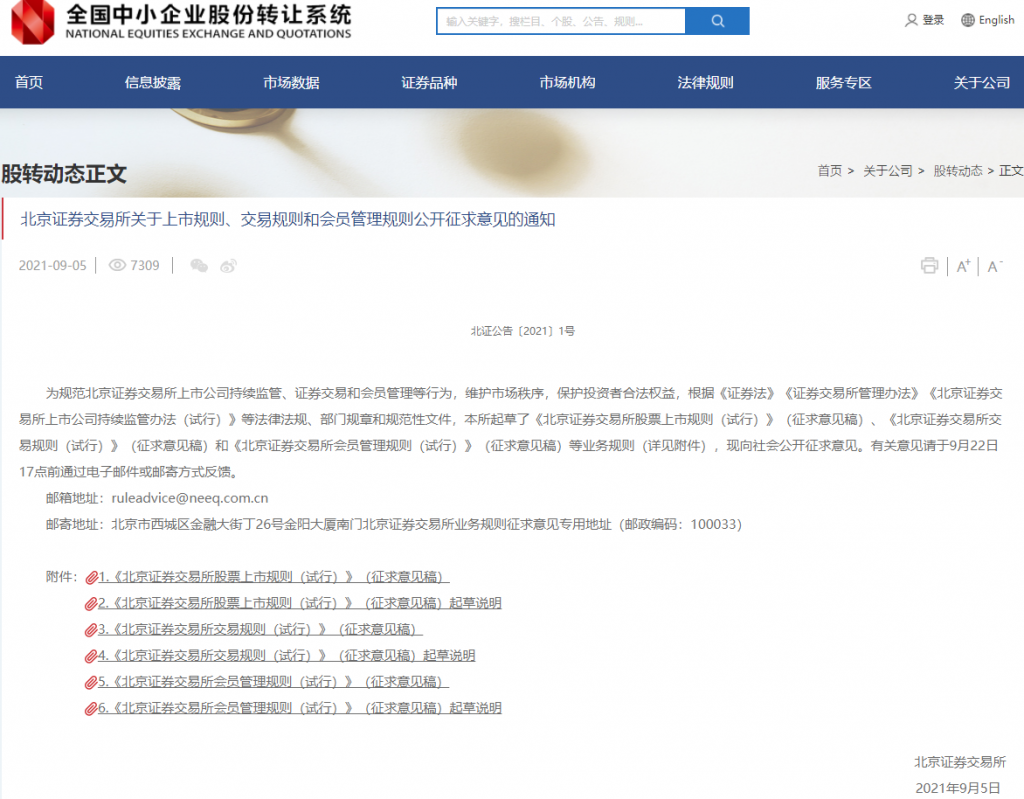Click paperclip icon beside attachment 3
Image resolution: width=1024 pixels, height=799 pixels.
point(91,630)
